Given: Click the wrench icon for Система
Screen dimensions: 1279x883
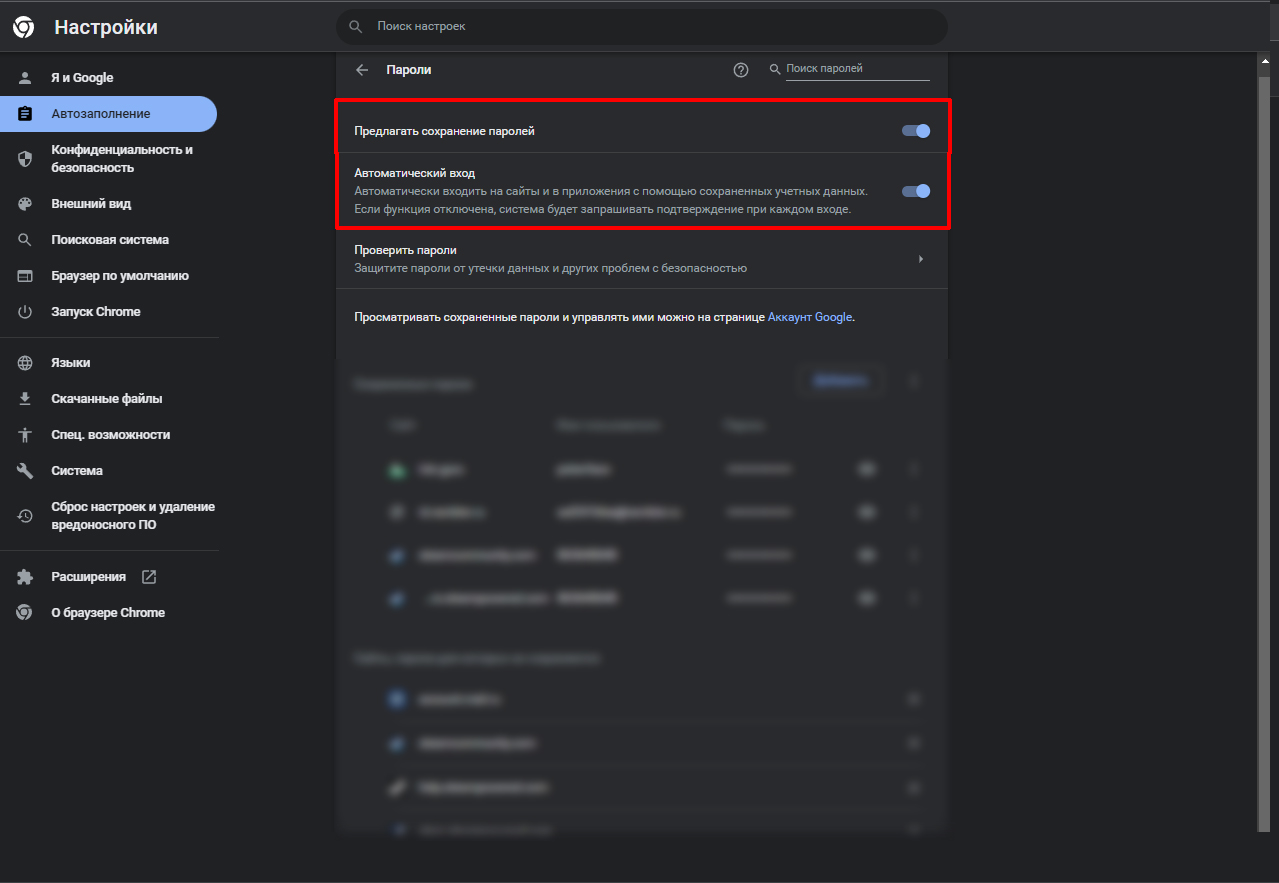Looking at the screenshot, I should 25,471.
